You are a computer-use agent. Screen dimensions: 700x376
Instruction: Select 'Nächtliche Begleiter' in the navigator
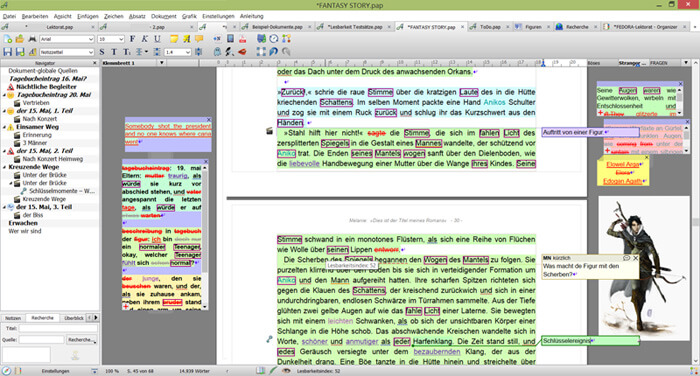46,87
